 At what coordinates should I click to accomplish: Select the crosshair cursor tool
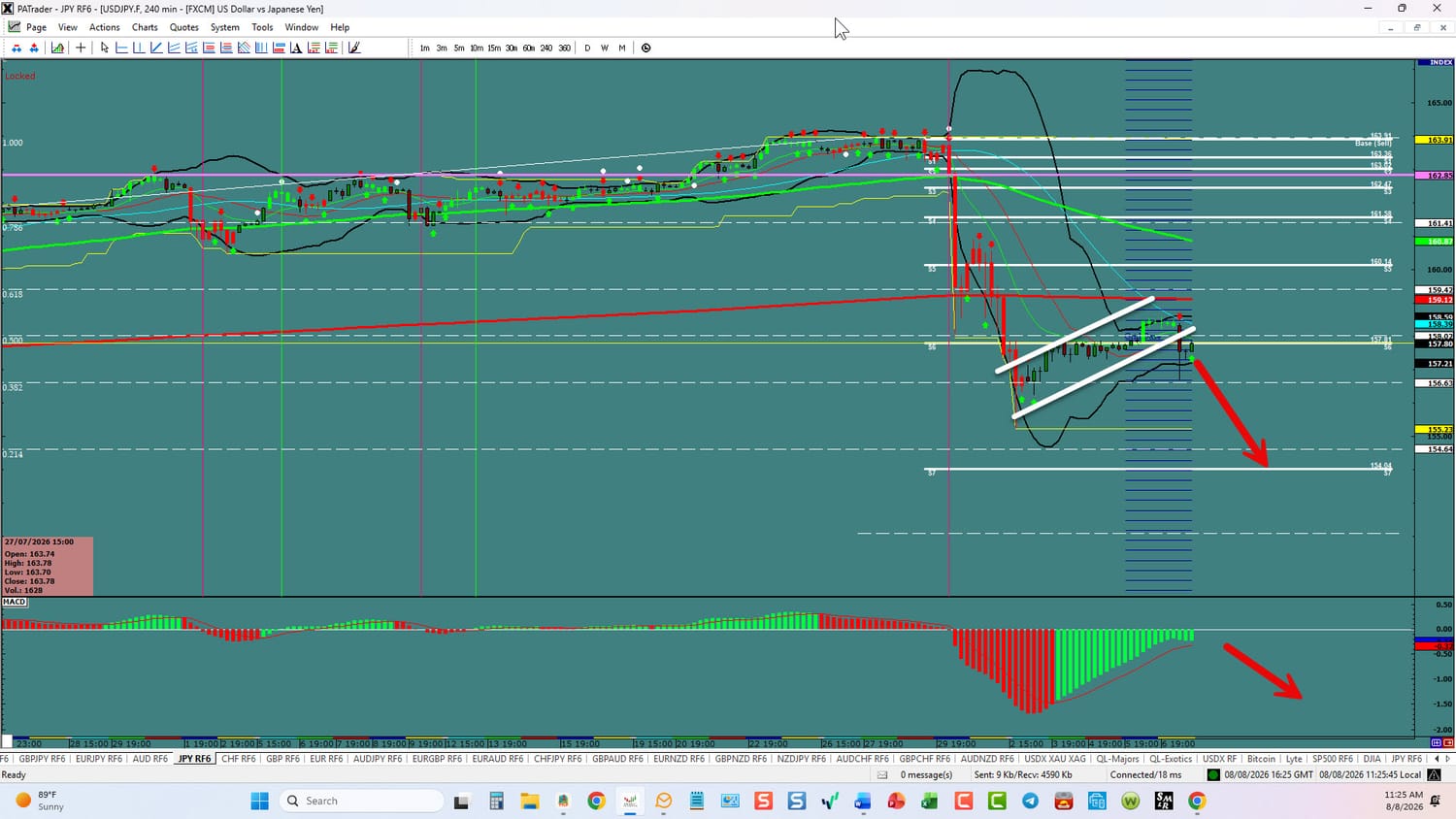(81, 48)
